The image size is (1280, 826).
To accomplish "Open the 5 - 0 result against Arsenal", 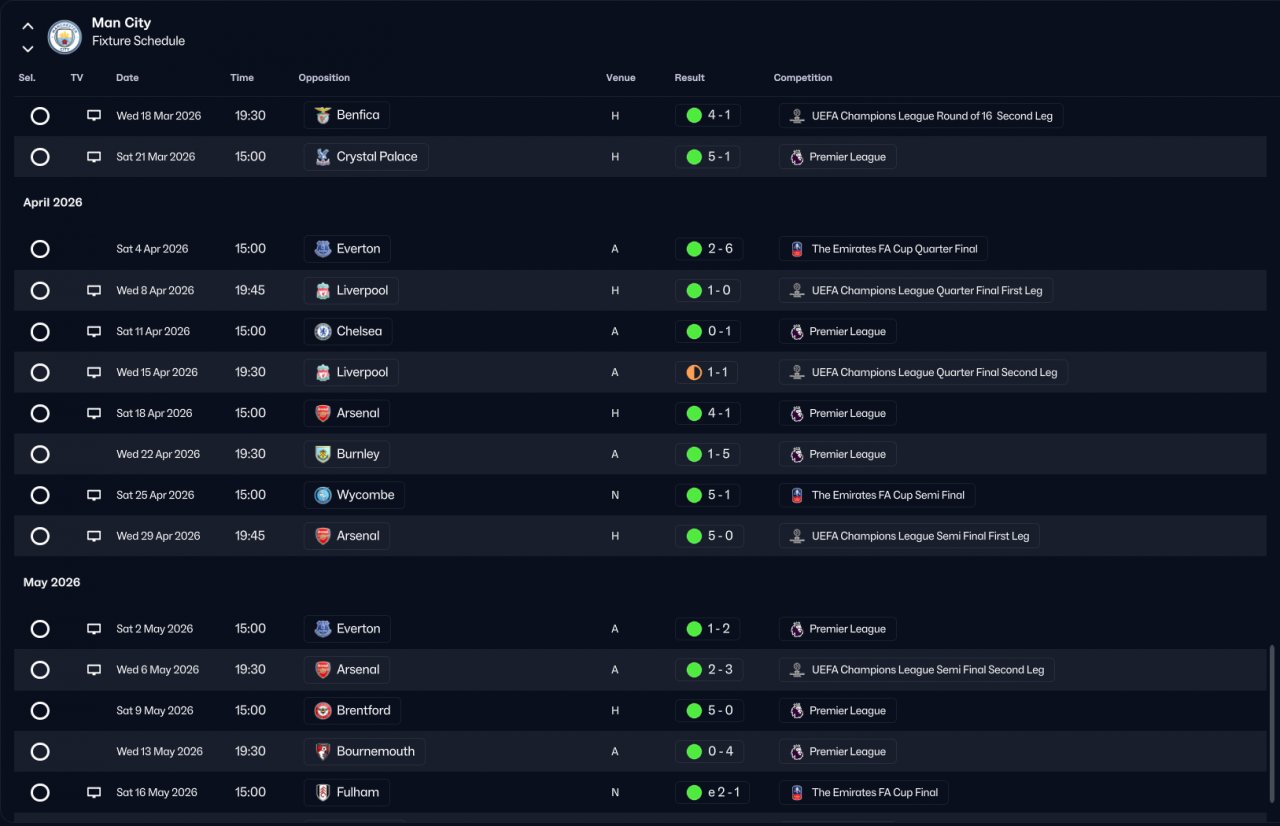I will coord(709,536).
